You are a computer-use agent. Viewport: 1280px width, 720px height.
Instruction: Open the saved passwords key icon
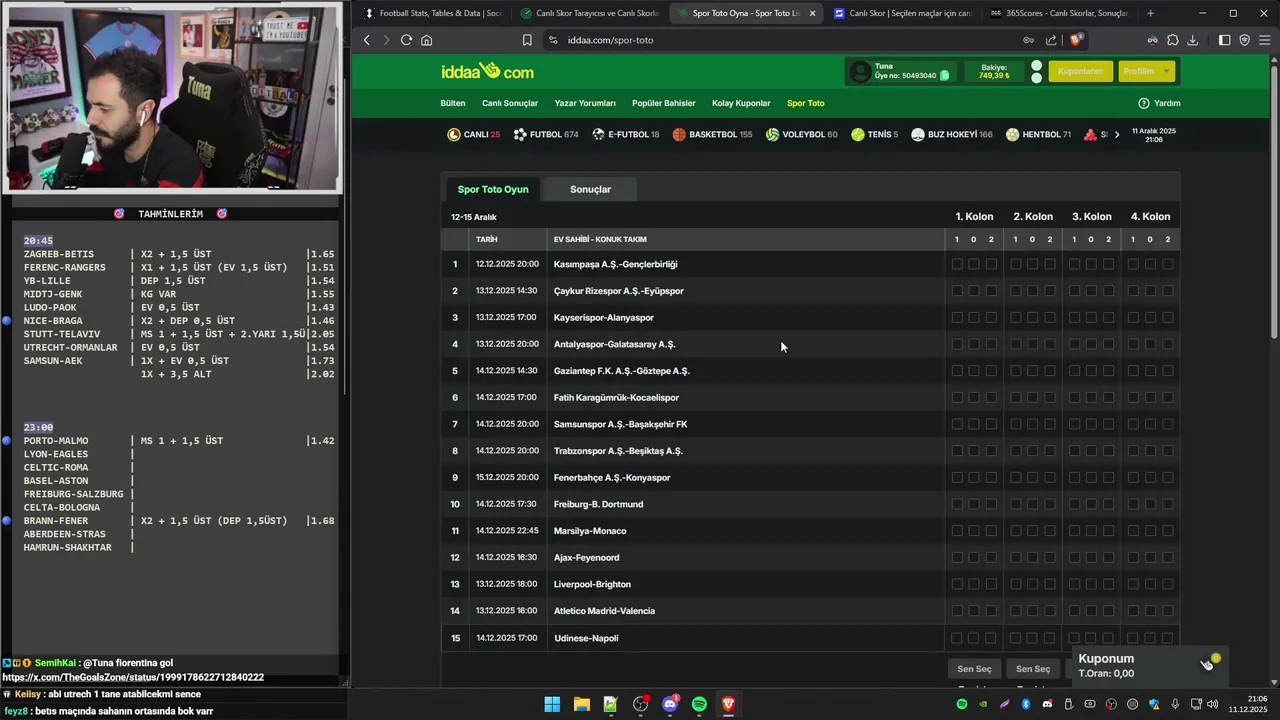point(1029,40)
